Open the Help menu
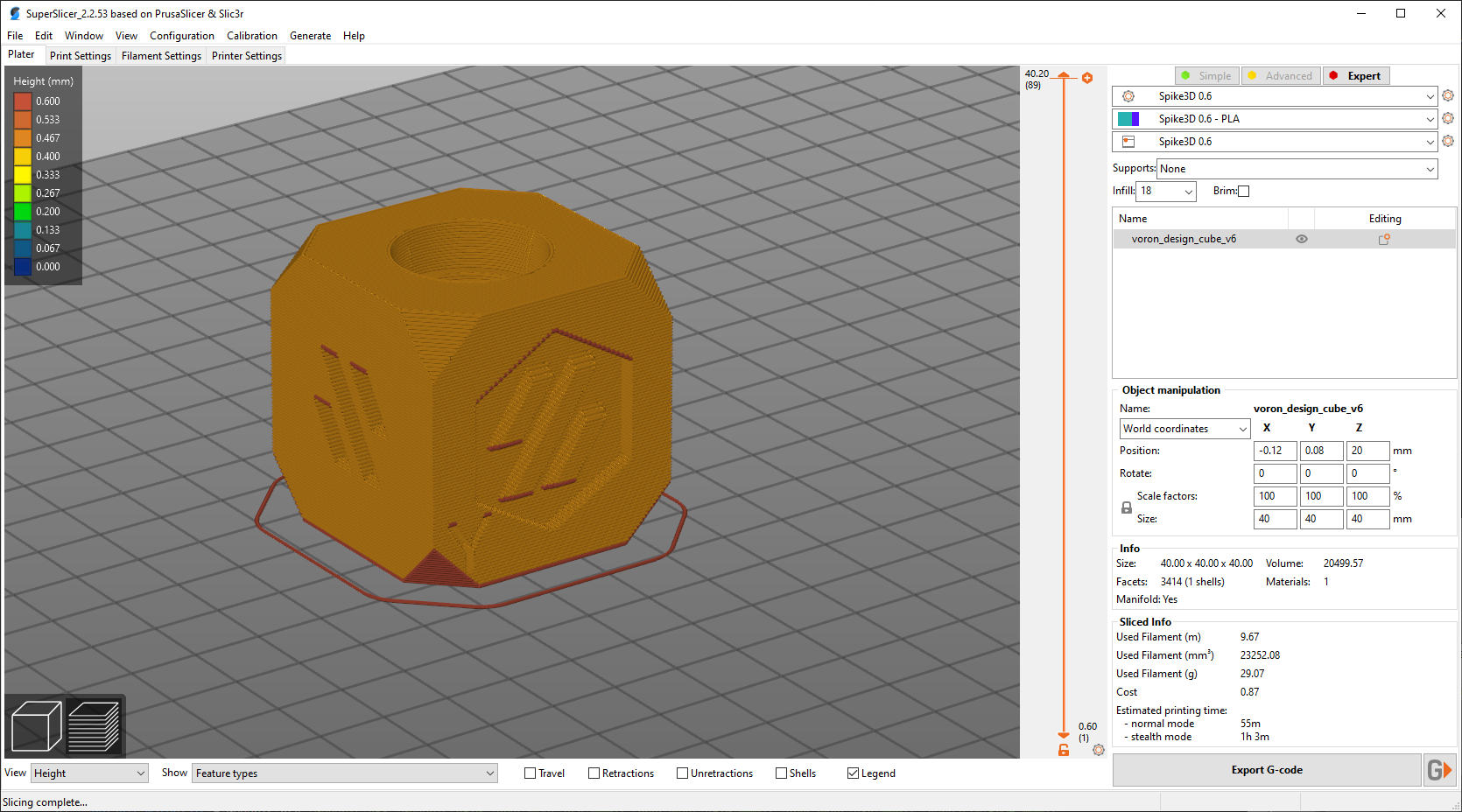This screenshot has height=812, width=1462. 354,36
